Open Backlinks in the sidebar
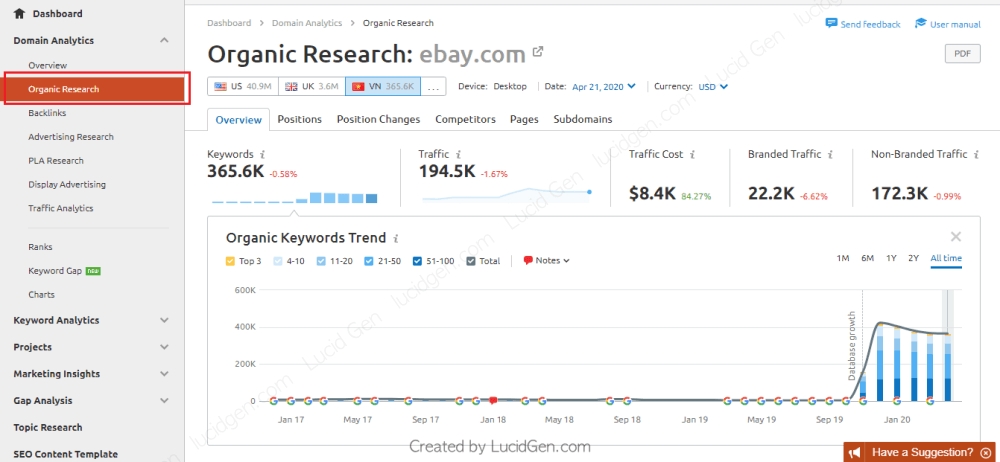The height and width of the screenshot is (462, 1000). click(47, 113)
